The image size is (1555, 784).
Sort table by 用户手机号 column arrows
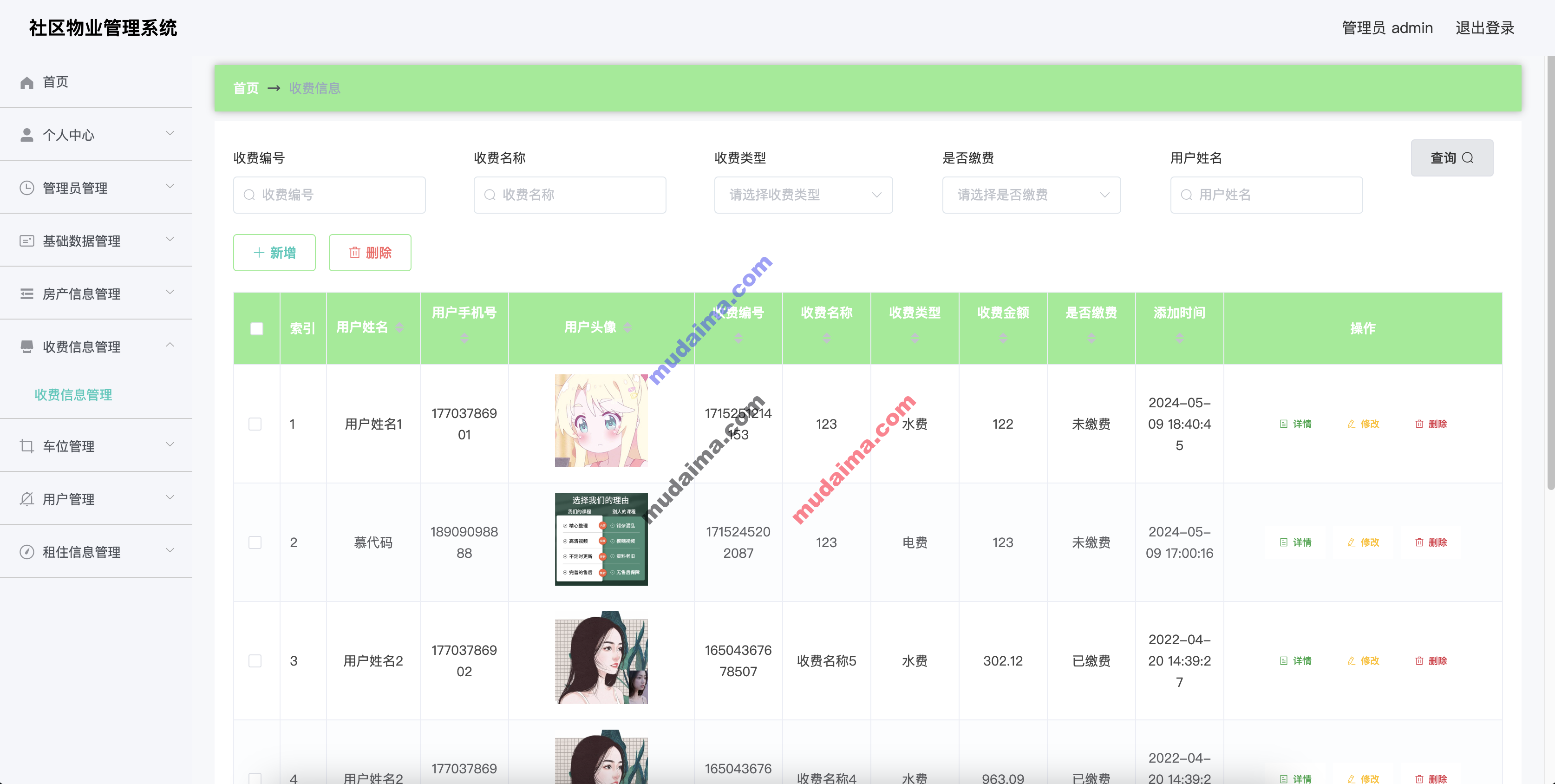[464, 338]
